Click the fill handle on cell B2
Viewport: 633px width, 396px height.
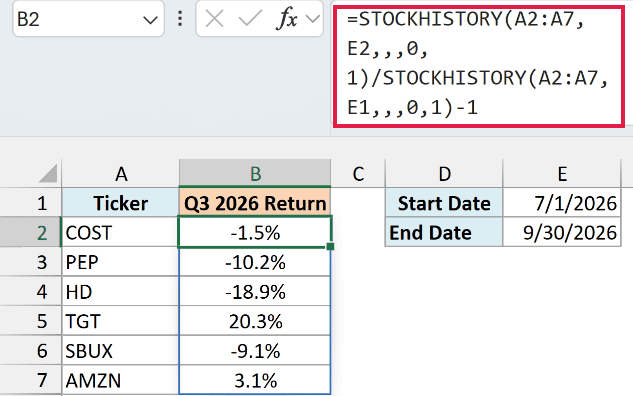(330, 246)
